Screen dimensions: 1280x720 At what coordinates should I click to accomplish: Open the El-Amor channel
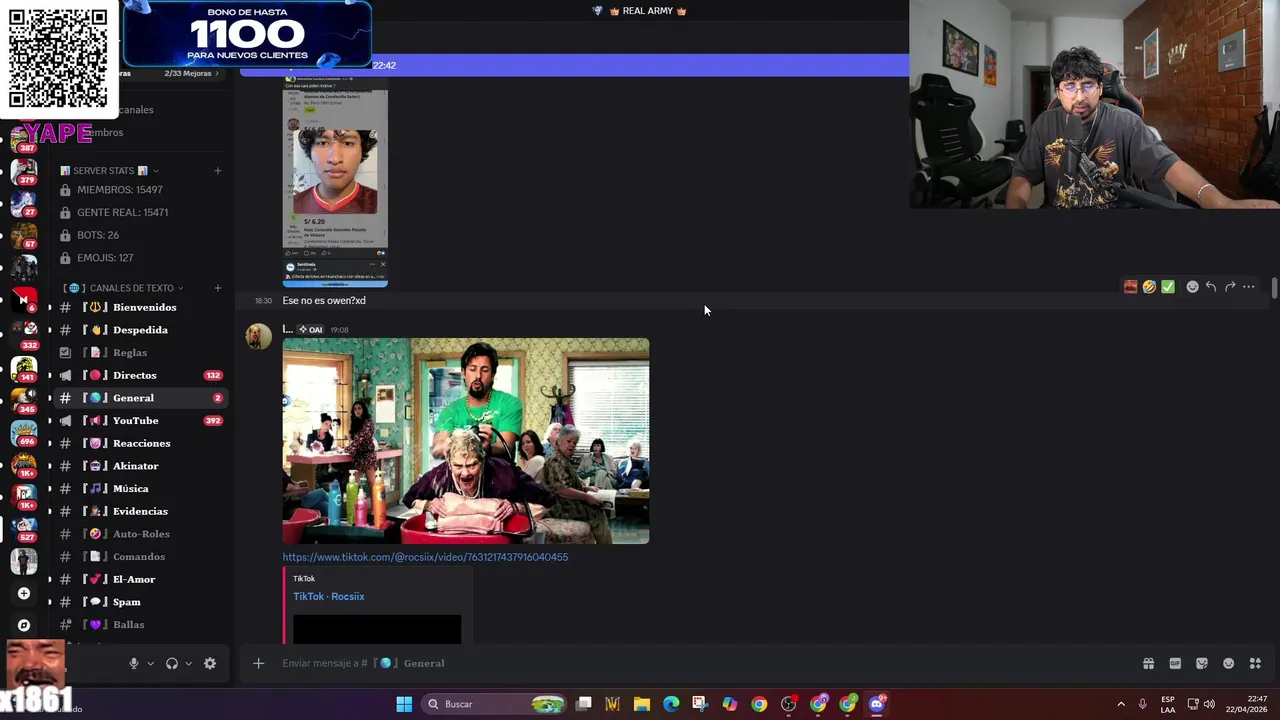[x=140, y=579]
